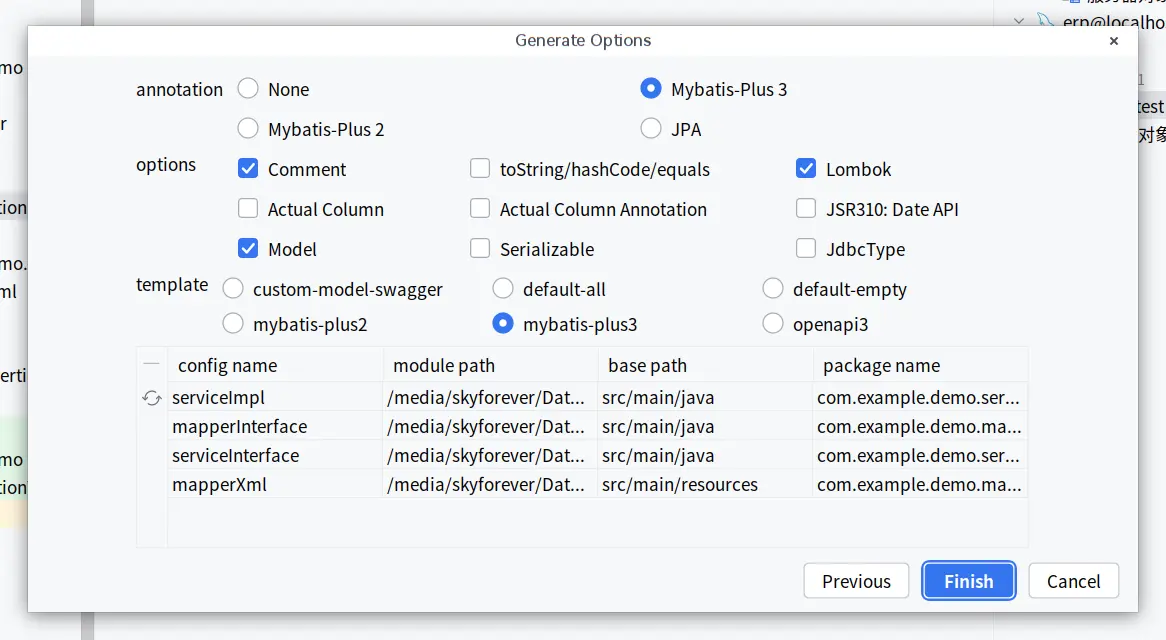Click package name cell of mapperInterface row

[x=921, y=427]
